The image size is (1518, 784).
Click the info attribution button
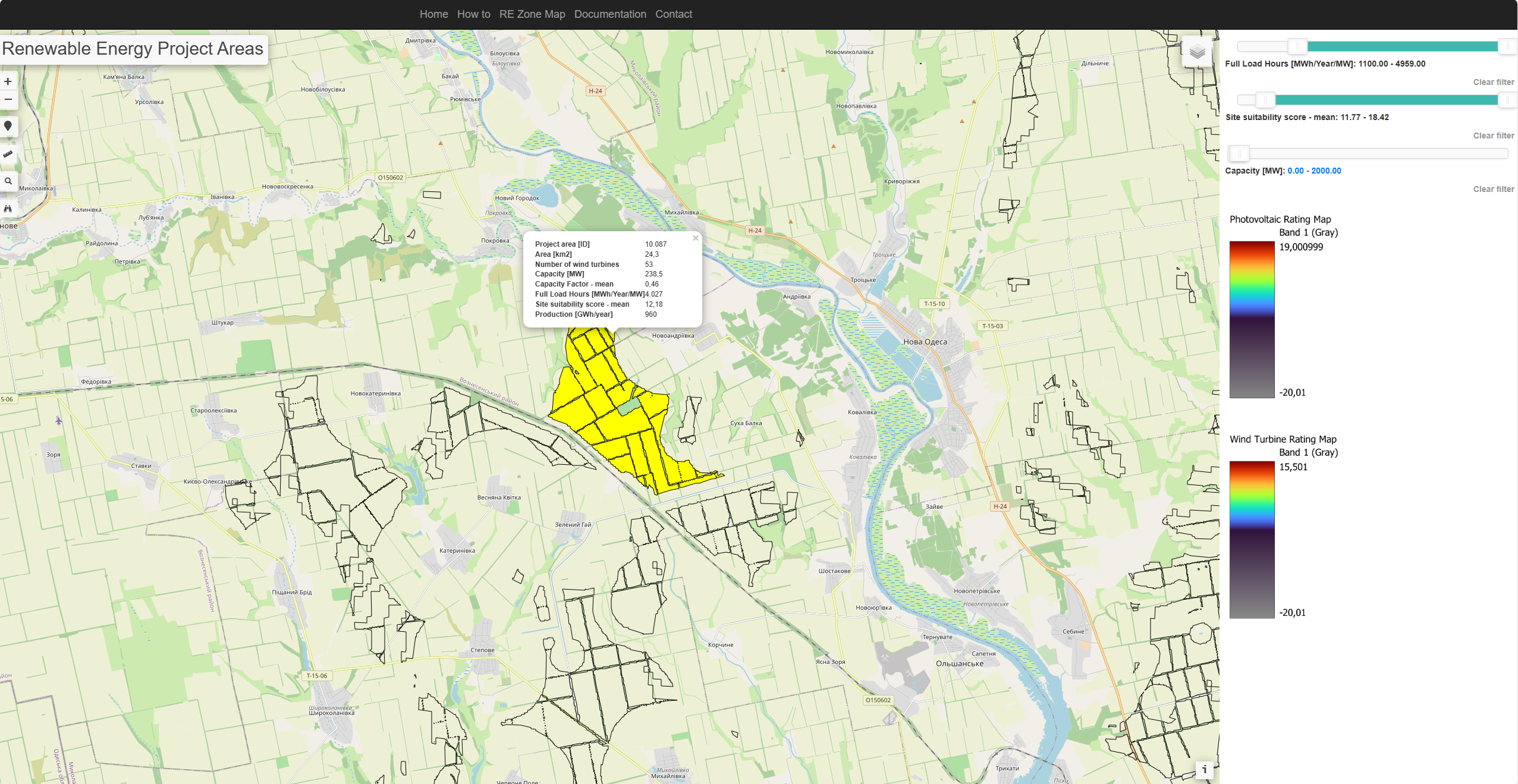(x=1204, y=770)
